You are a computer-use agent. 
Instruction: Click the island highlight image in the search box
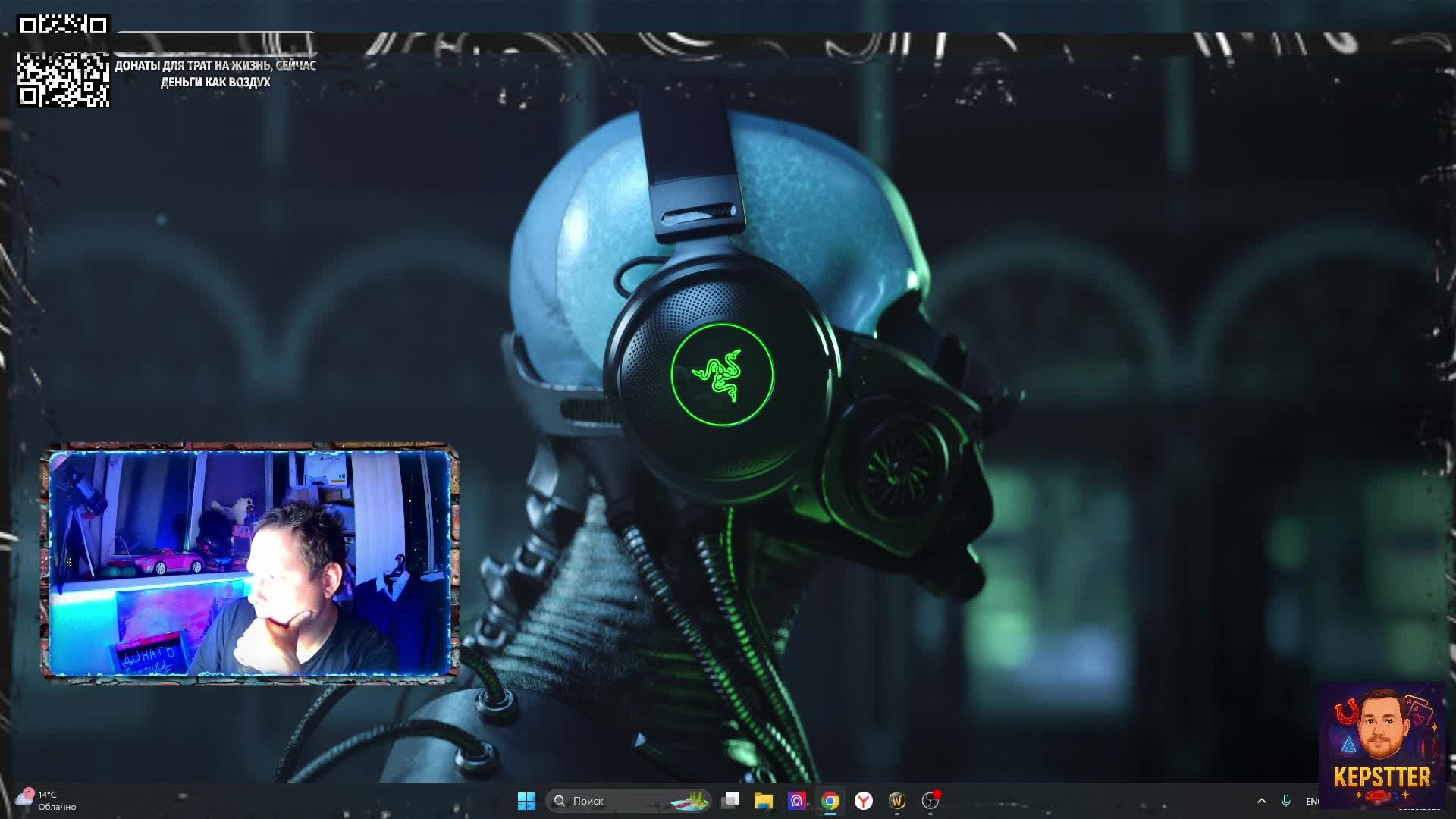(689, 801)
